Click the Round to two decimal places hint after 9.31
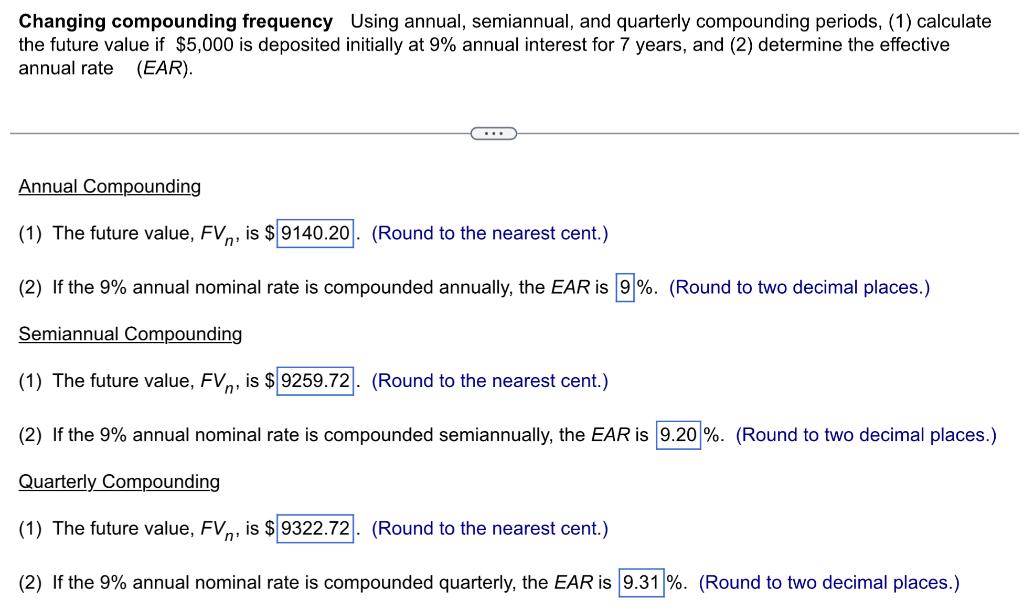This screenshot has height=611, width=1024. pyautogui.click(x=828, y=582)
